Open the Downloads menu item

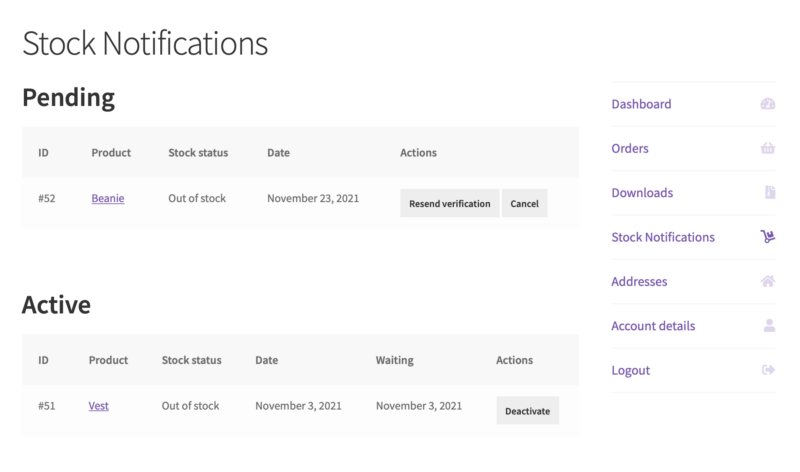pos(642,193)
